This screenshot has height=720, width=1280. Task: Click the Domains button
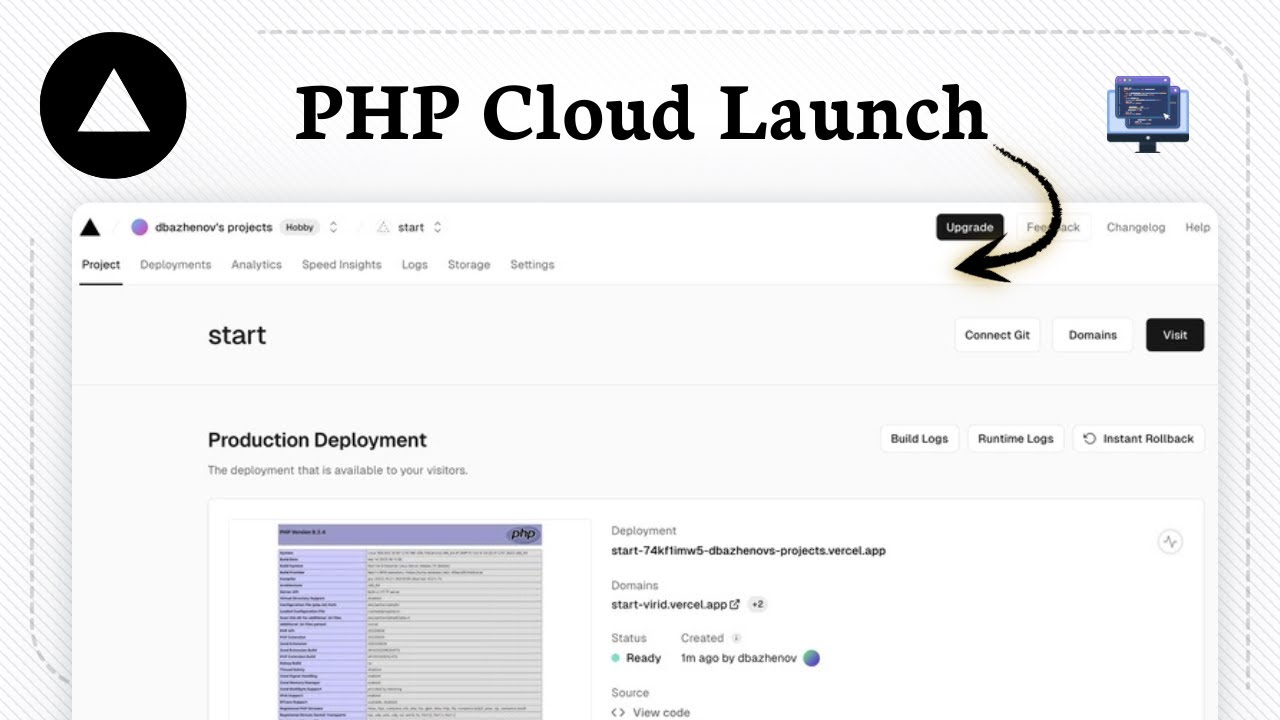click(x=1093, y=335)
